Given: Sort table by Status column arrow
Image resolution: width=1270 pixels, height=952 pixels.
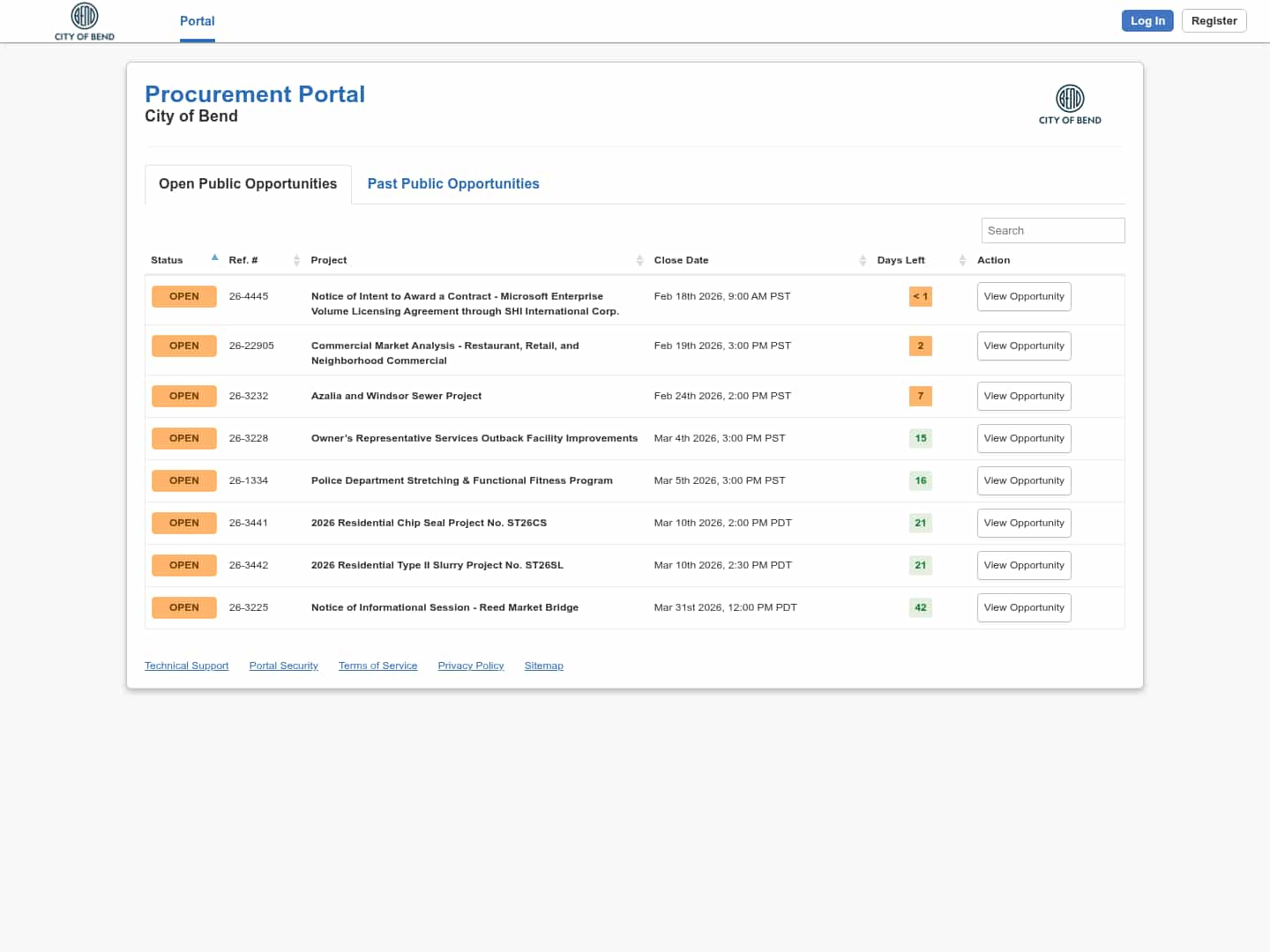Looking at the screenshot, I should [x=214, y=258].
